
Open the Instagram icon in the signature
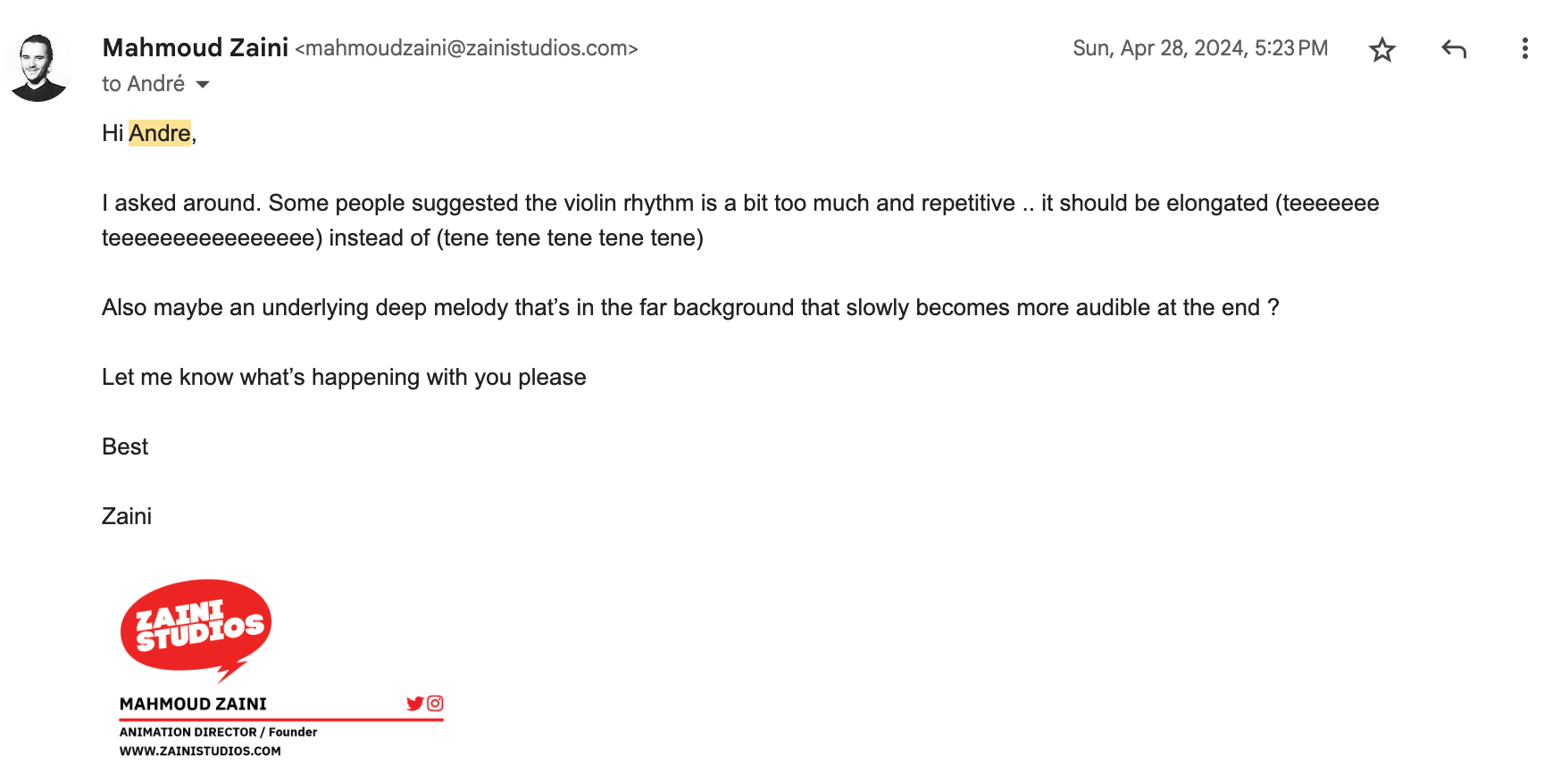pos(435,704)
